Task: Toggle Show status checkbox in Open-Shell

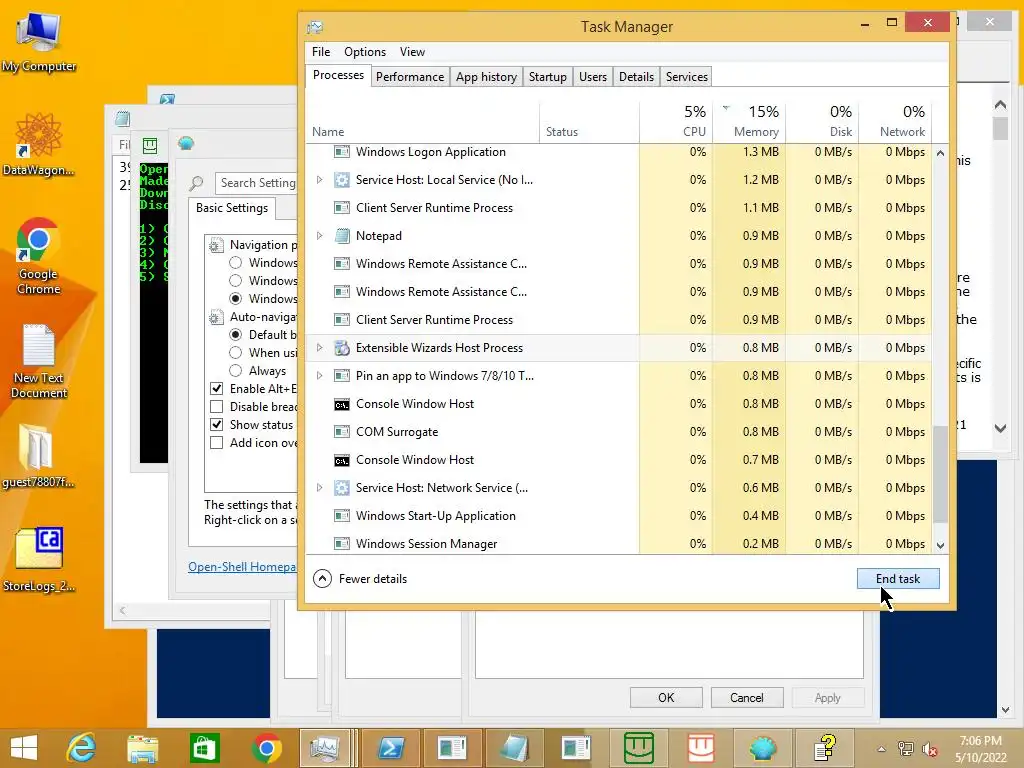Action: [x=217, y=424]
